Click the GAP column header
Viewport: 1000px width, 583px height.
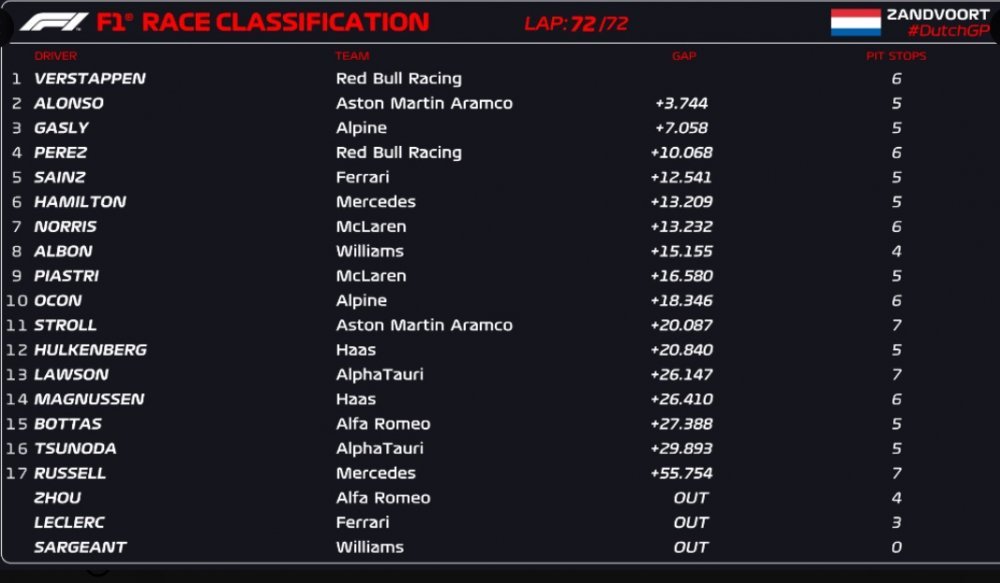coord(684,56)
